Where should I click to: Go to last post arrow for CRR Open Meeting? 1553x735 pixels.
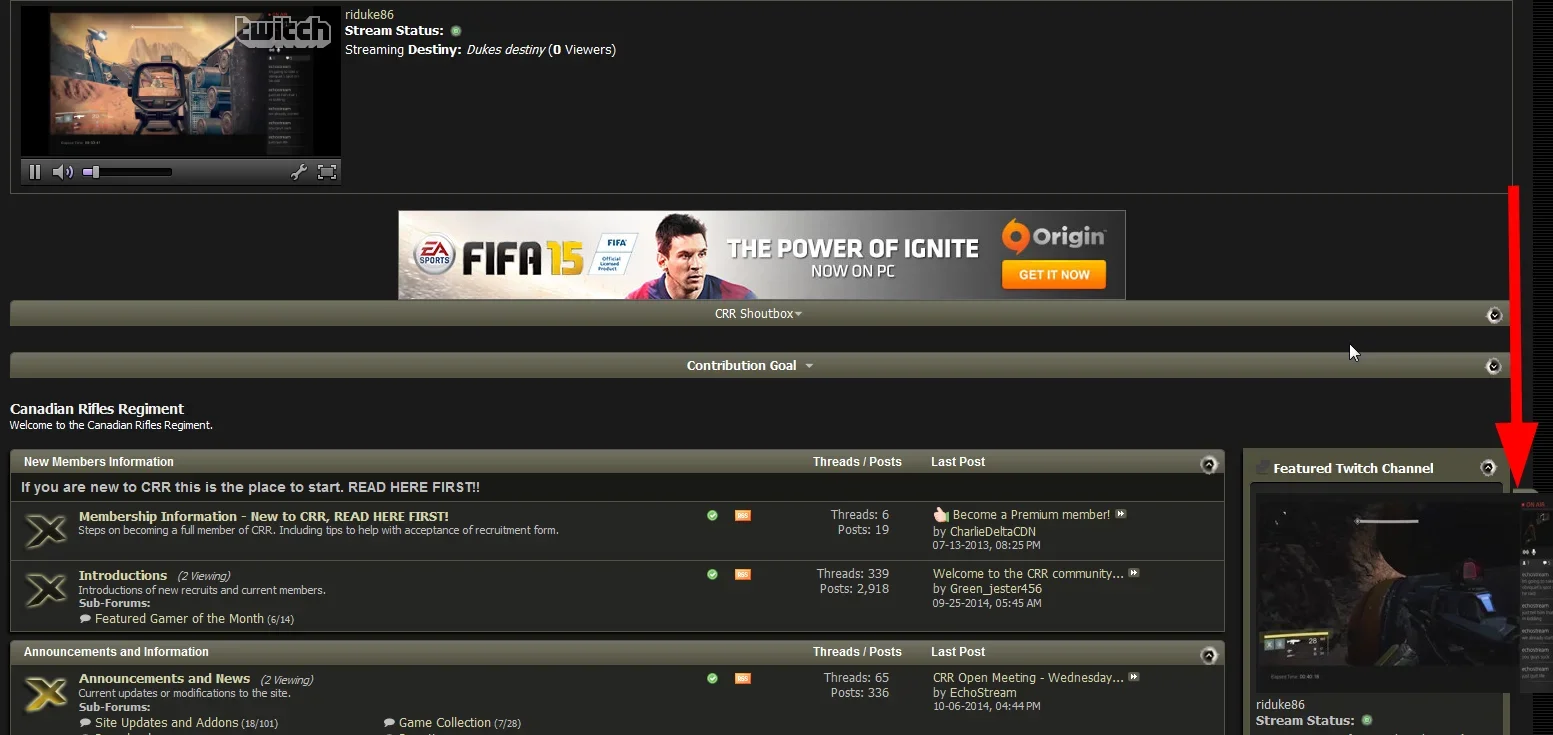click(1134, 677)
